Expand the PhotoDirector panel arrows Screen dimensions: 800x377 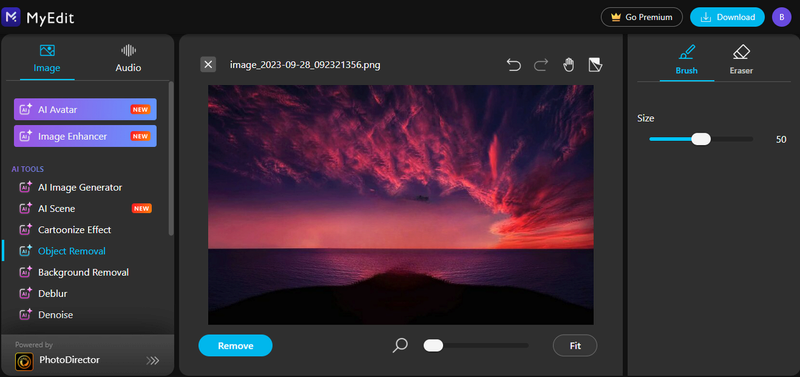tap(153, 361)
